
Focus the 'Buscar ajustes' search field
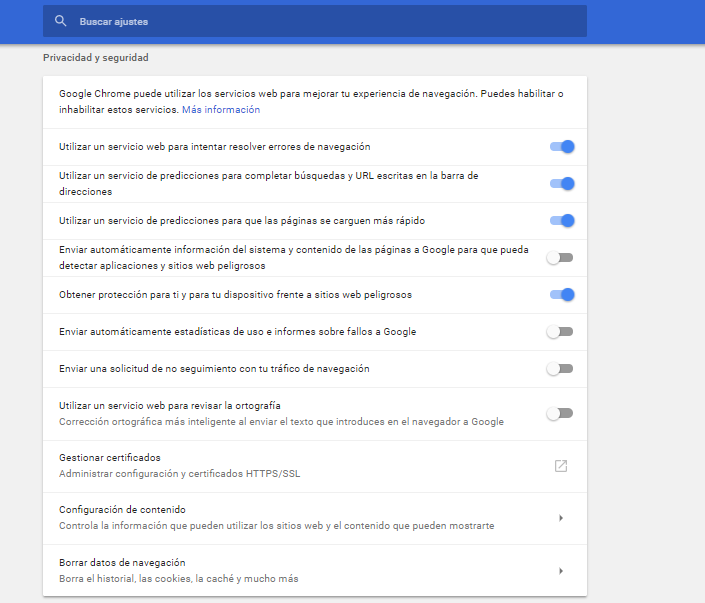pyautogui.click(x=315, y=21)
